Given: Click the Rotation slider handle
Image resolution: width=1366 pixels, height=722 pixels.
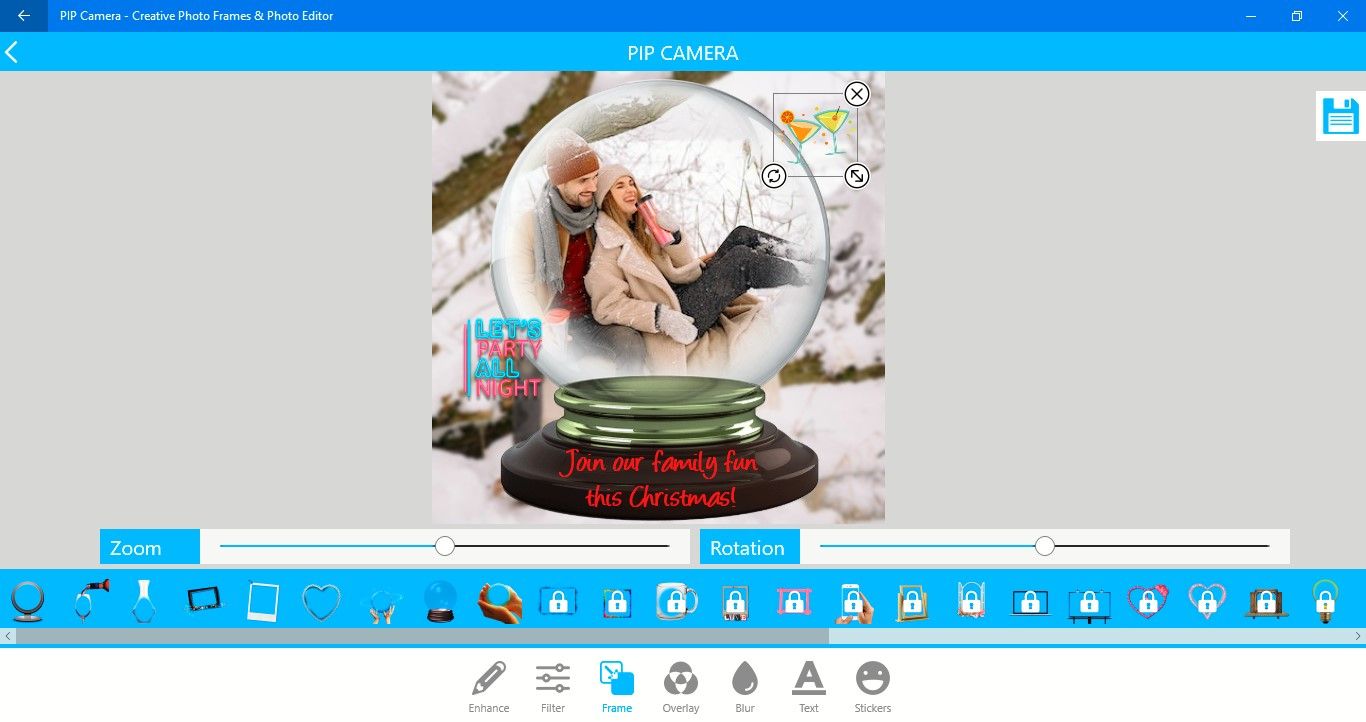Looking at the screenshot, I should click(1045, 546).
